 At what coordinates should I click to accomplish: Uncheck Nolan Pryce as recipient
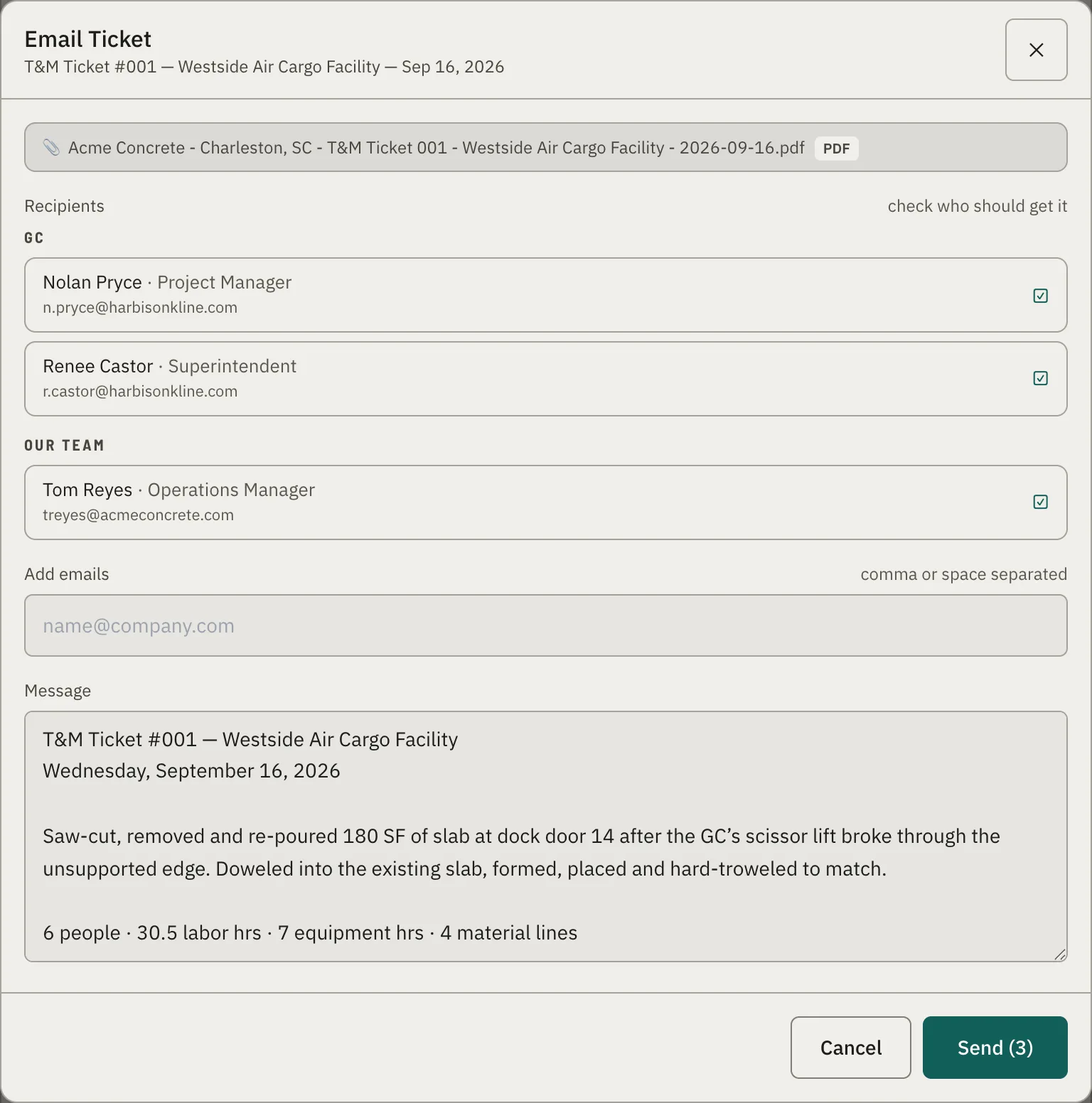point(1040,296)
